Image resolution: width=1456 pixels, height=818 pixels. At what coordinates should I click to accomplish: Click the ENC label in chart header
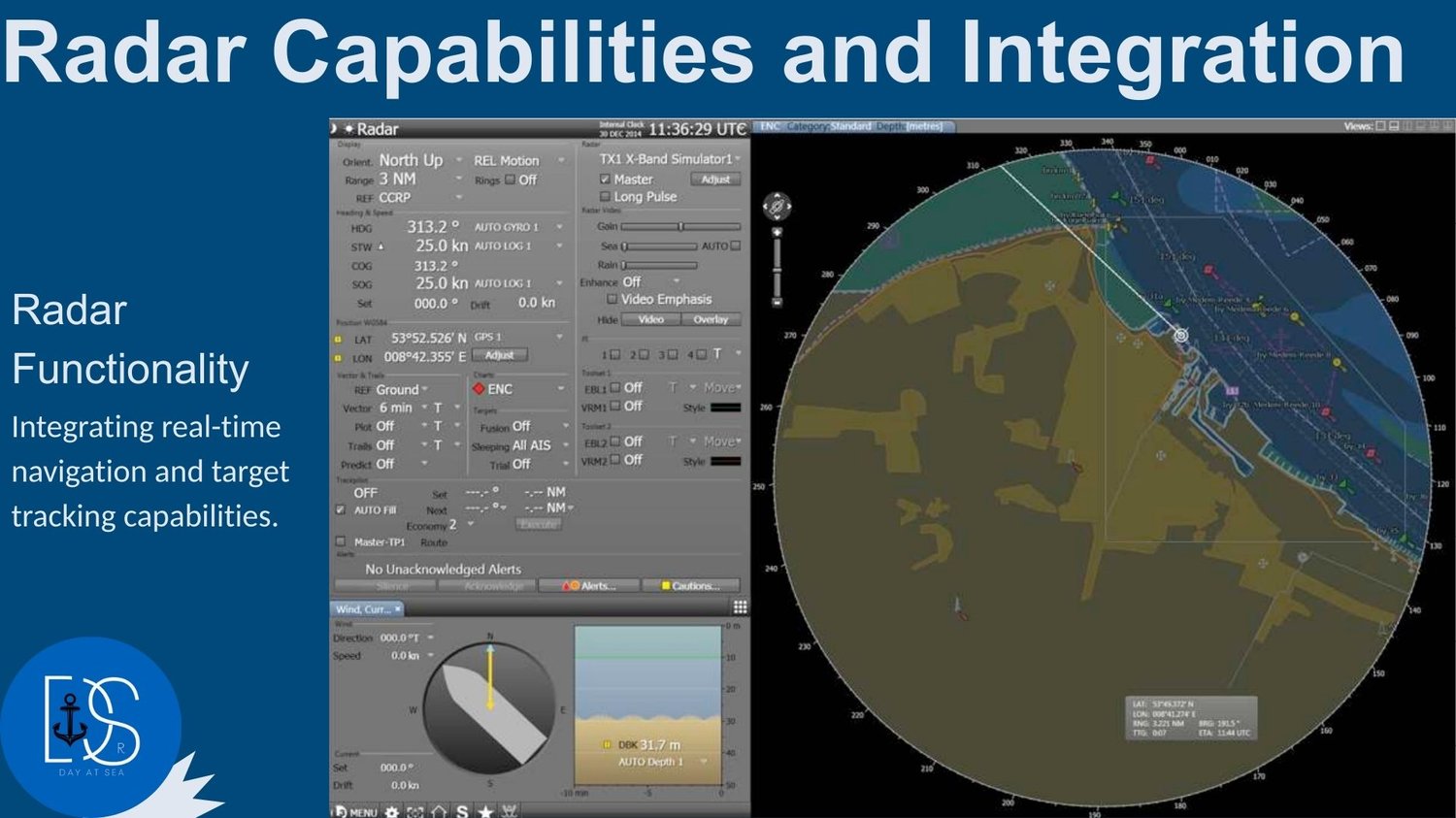pos(770,126)
